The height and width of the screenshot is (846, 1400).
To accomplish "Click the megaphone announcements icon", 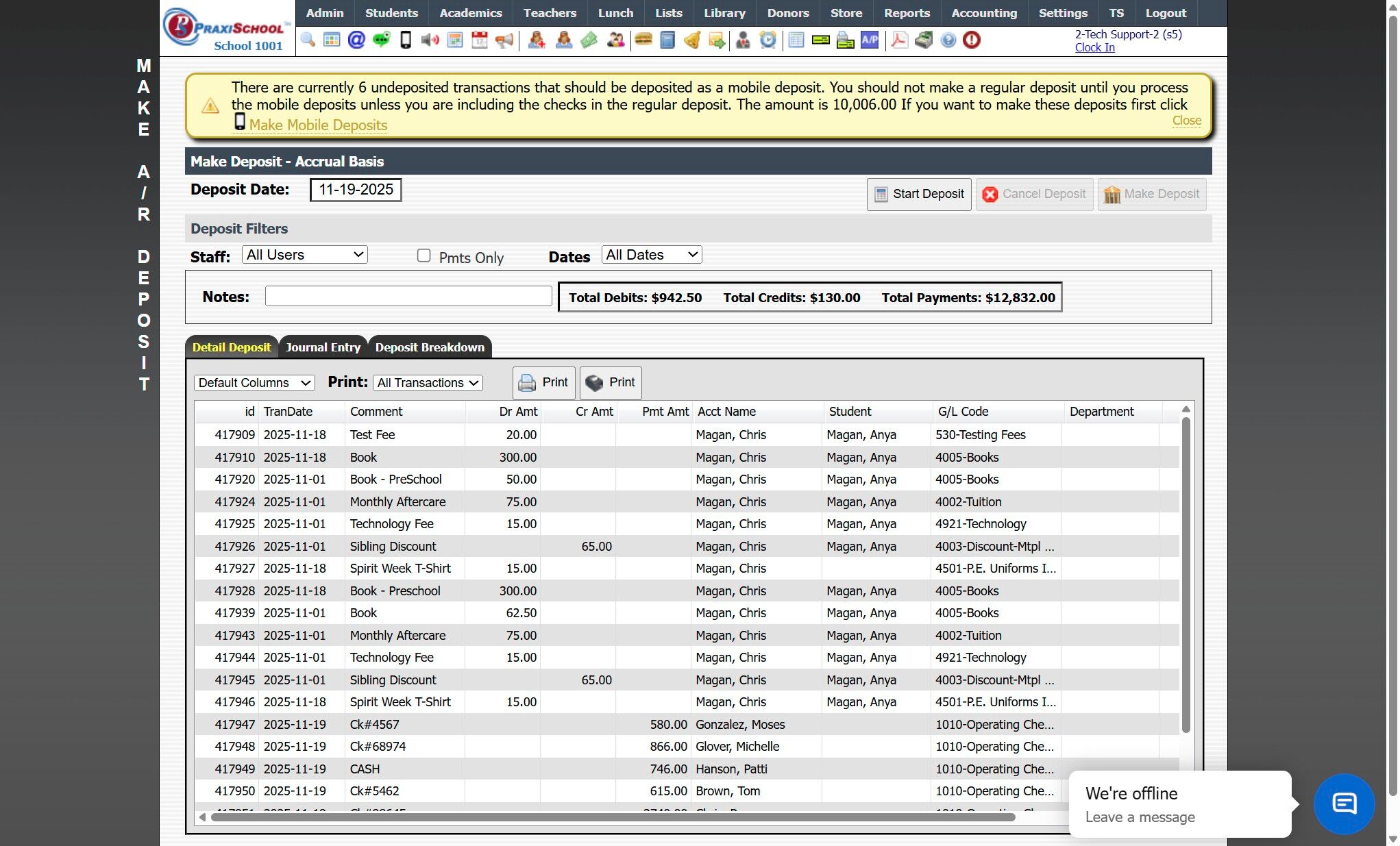I will click(504, 40).
